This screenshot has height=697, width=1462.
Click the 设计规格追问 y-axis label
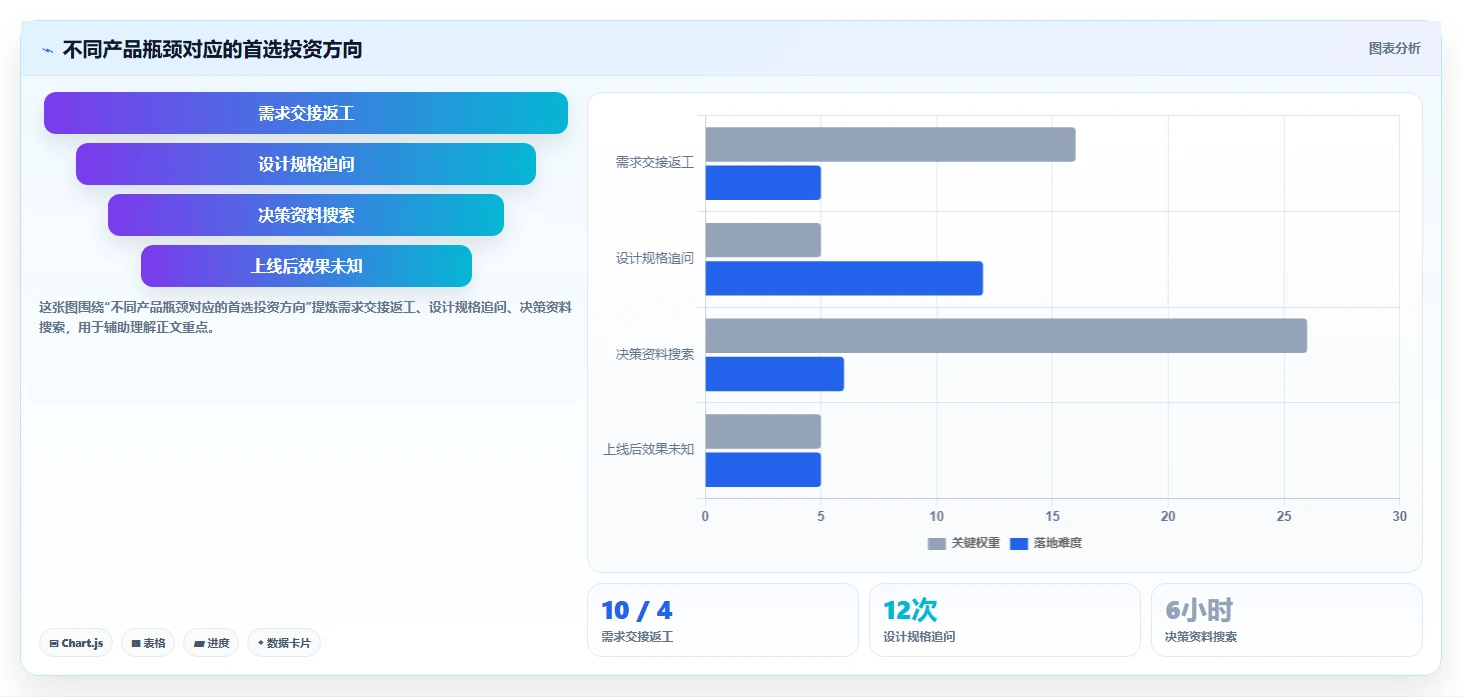pos(654,258)
